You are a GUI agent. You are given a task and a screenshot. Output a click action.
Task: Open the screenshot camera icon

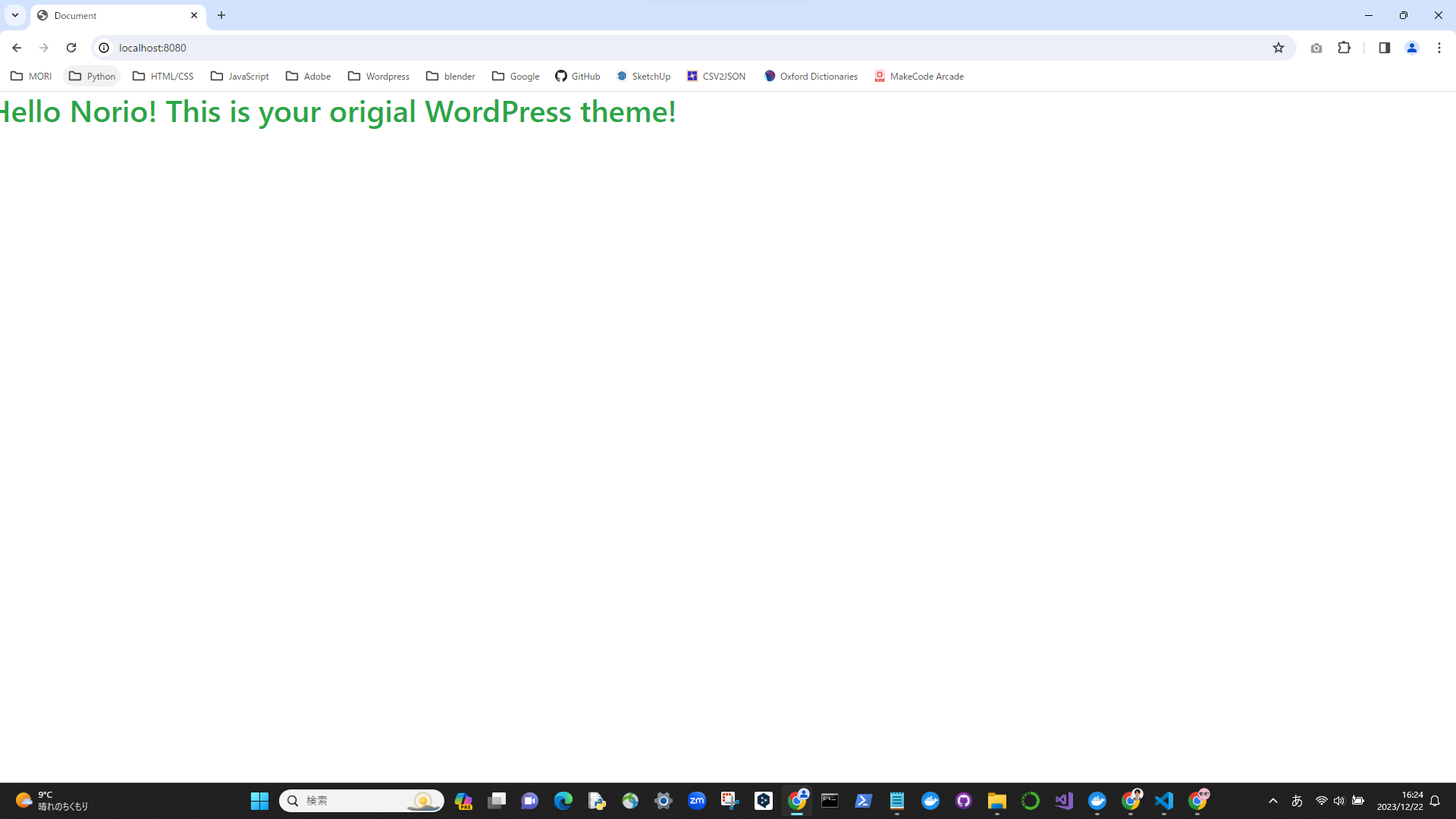pos(1316,48)
